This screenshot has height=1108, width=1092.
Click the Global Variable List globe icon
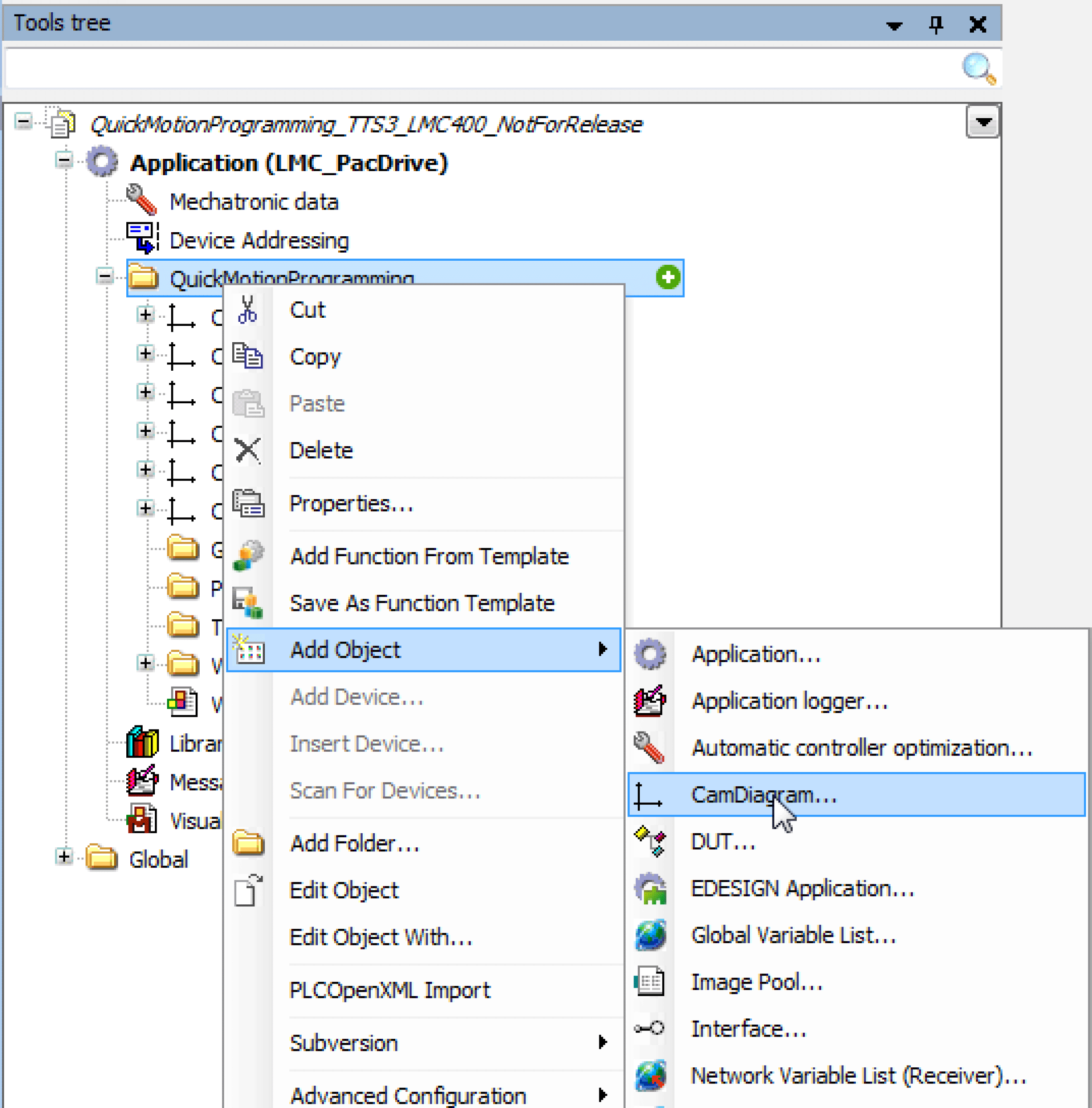(x=650, y=936)
